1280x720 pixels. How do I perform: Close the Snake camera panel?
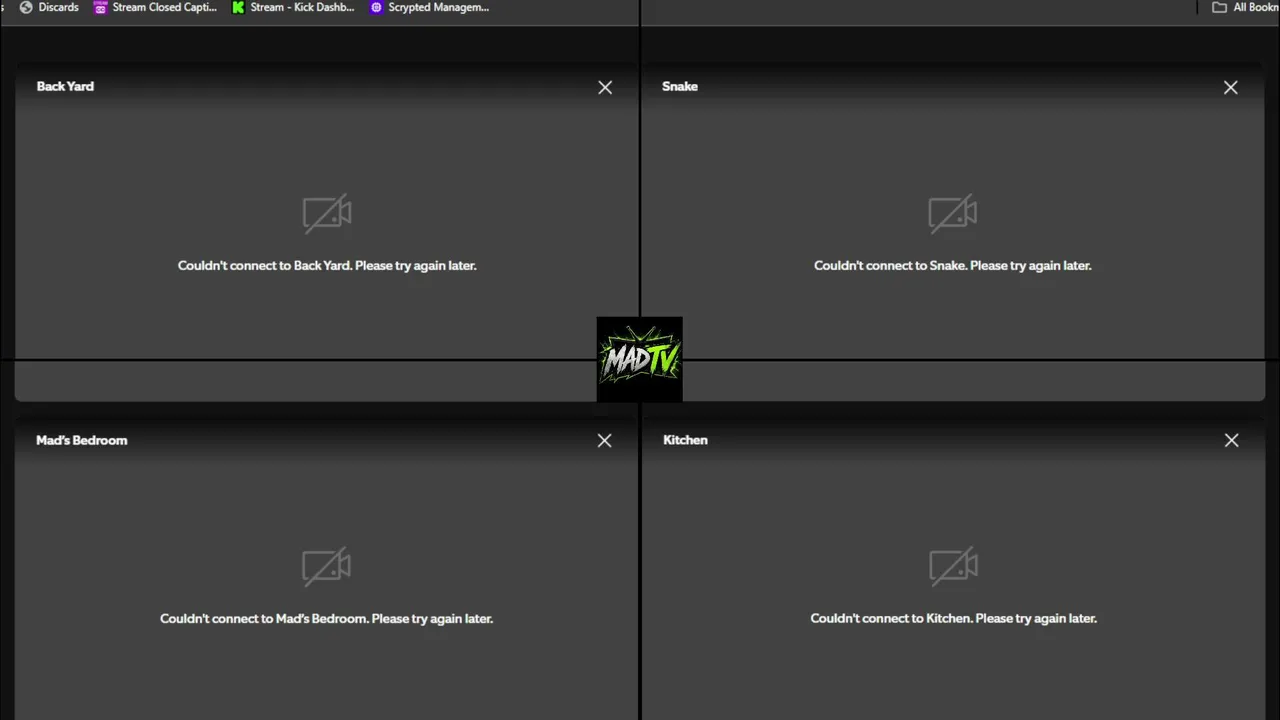(x=1230, y=88)
